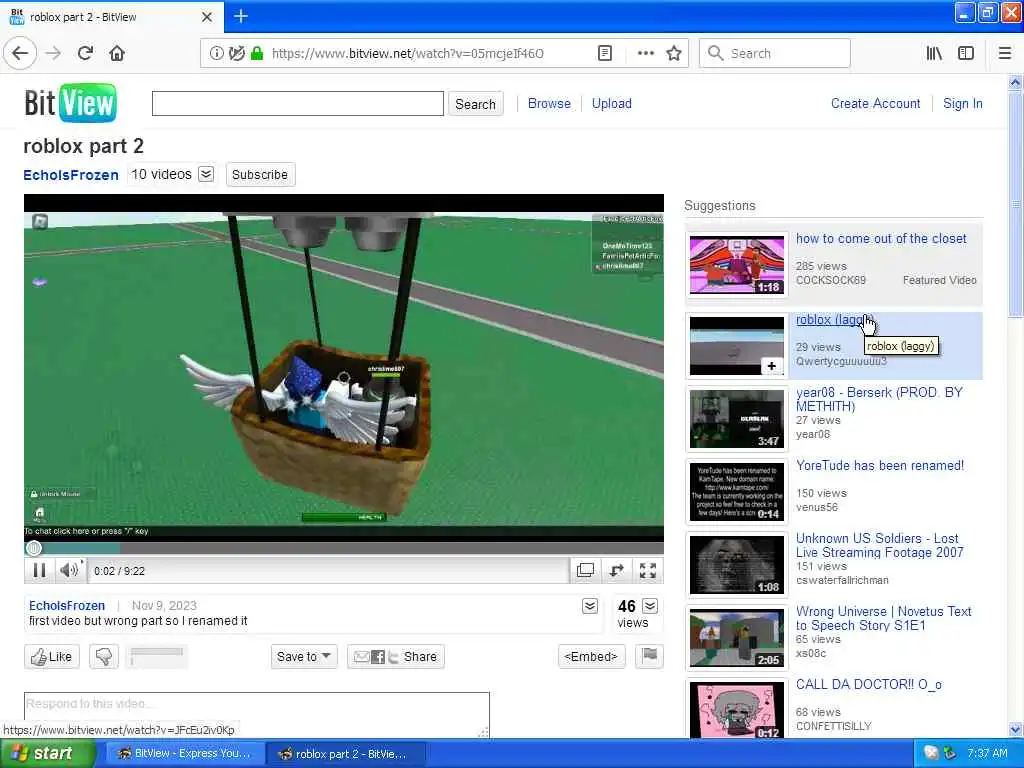Open YoreTude has been renamed! video
Viewport: 1024px width, 768px height.
click(x=880, y=466)
